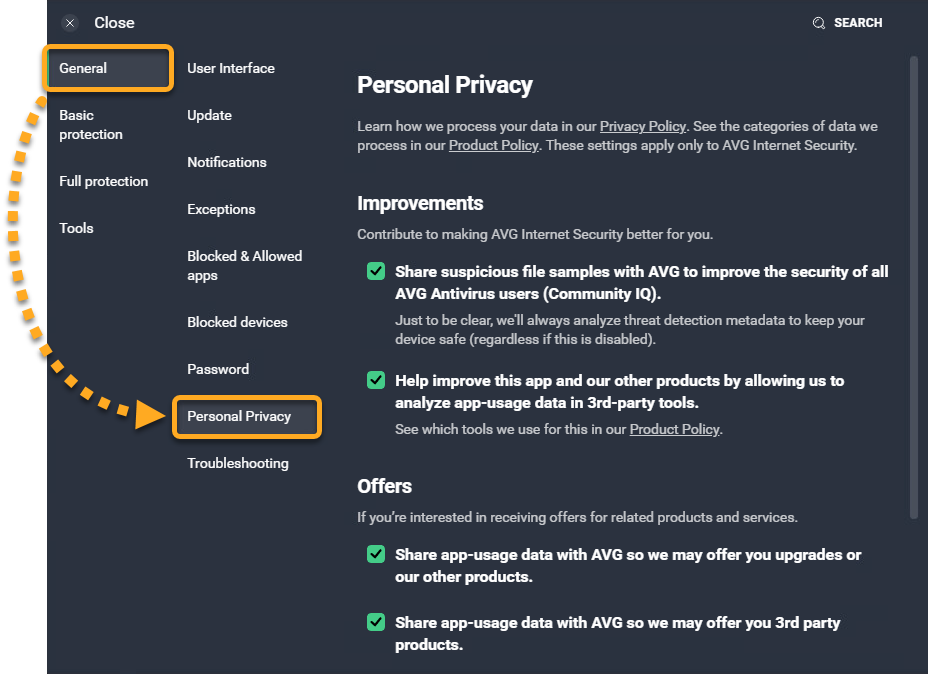Select Exceptions in the submenu
This screenshot has width=928, height=675.
click(221, 209)
